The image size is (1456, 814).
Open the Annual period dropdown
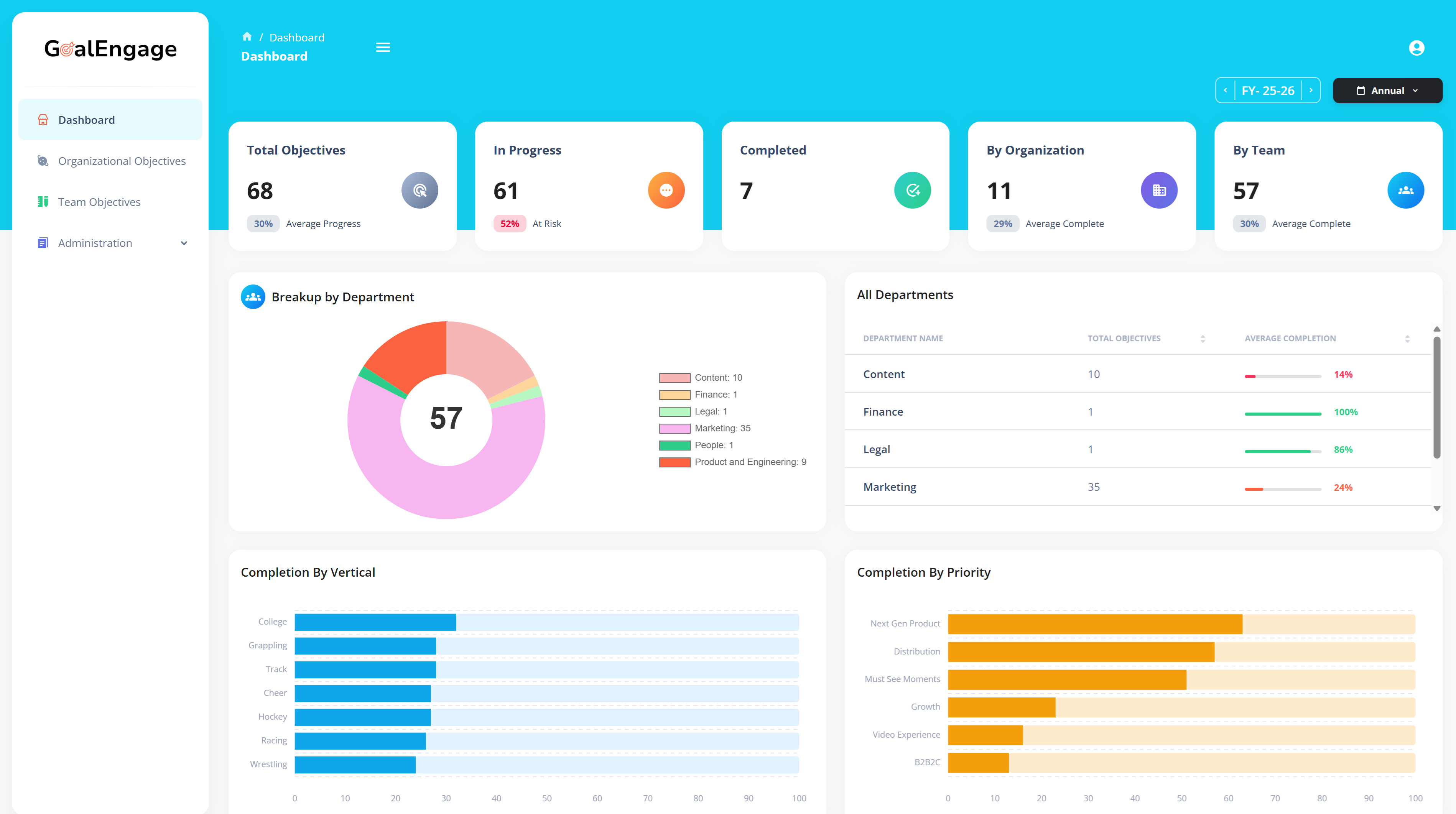[x=1387, y=90]
